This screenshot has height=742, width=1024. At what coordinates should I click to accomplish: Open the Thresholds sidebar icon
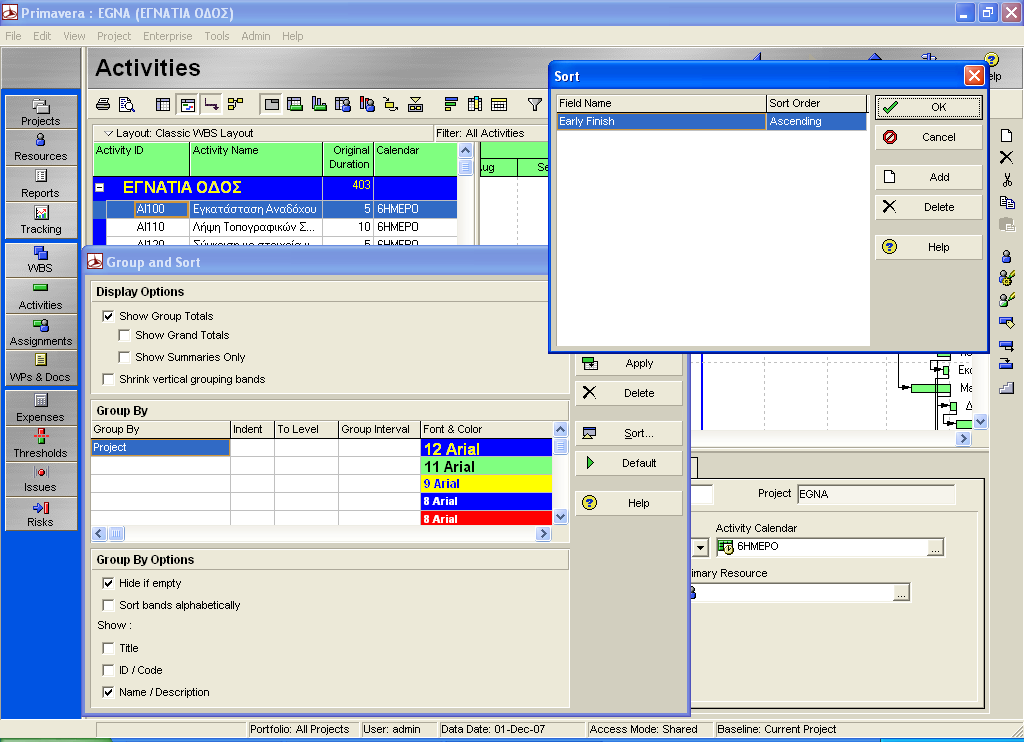point(40,444)
